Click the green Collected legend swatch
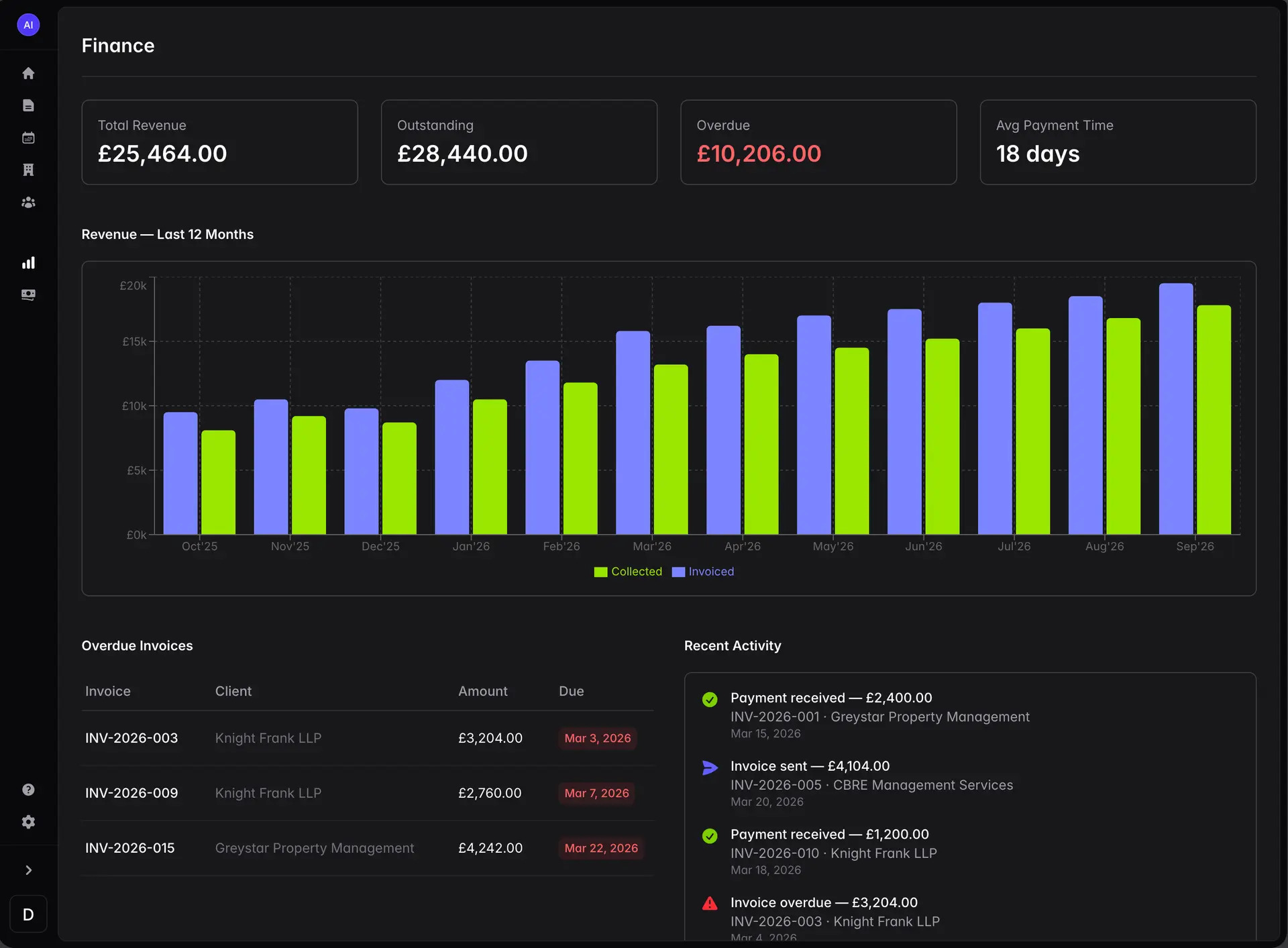Screen dimensions: 1288x948 (600, 572)
